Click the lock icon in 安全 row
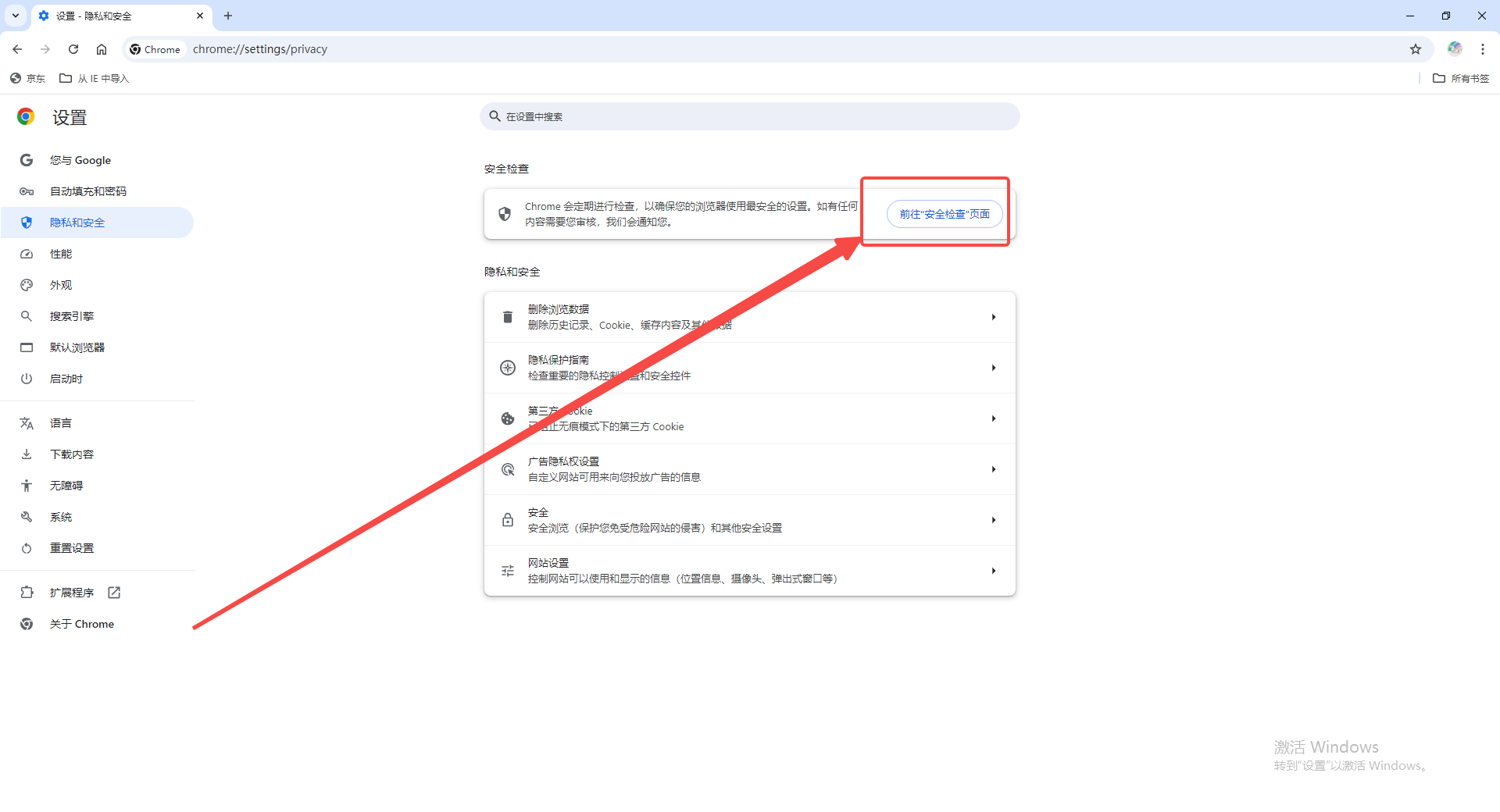 point(508,520)
